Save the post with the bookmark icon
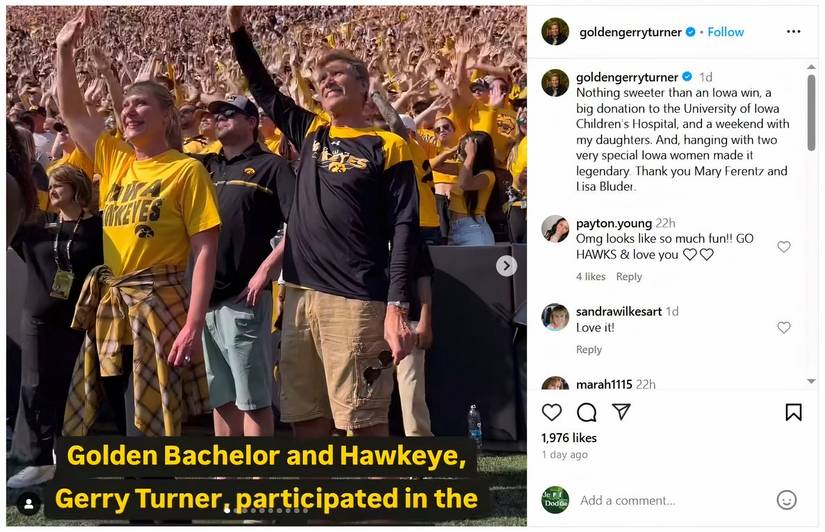The height and width of the screenshot is (532, 825). tap(793, 412)
